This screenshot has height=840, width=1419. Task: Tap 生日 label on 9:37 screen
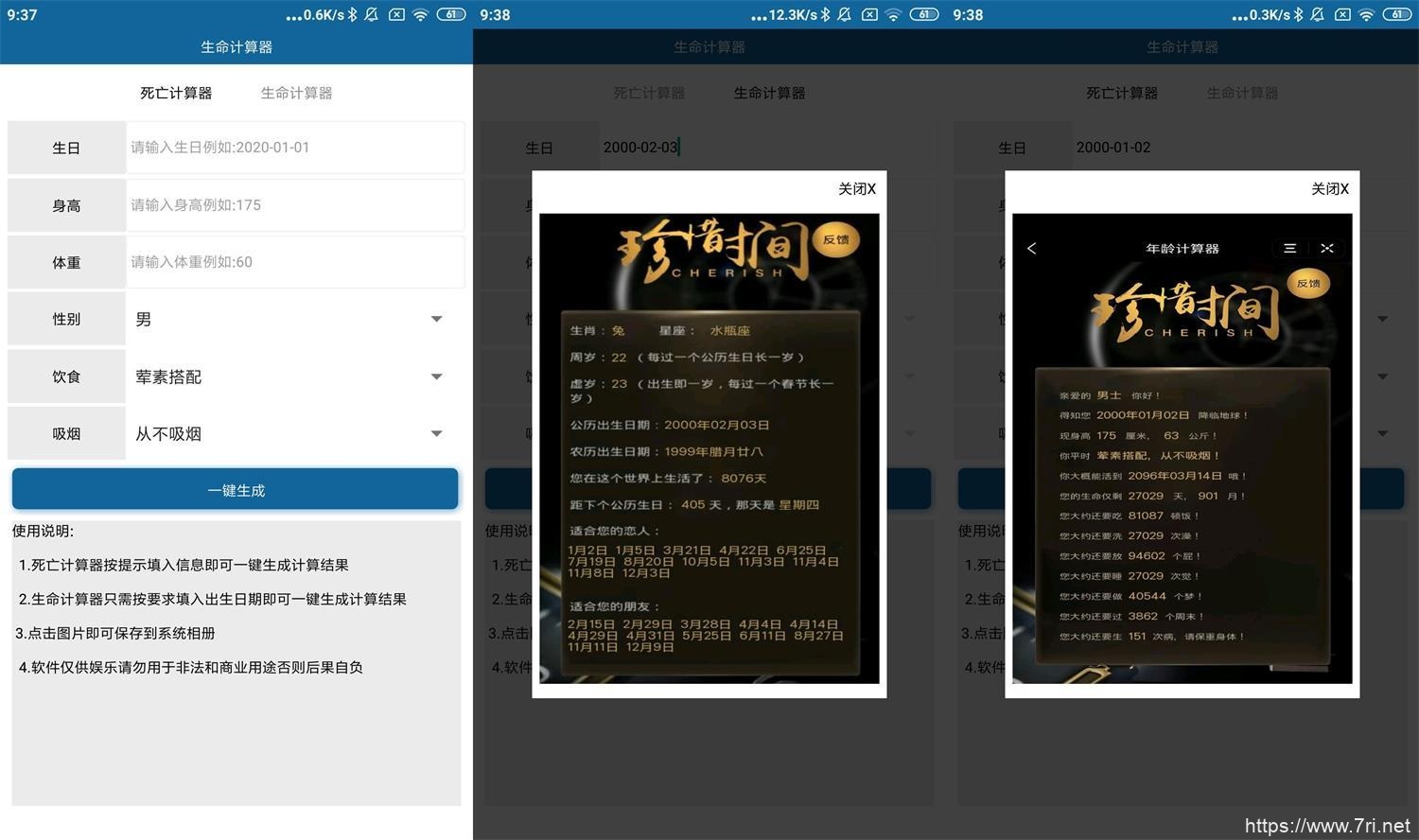66,148
